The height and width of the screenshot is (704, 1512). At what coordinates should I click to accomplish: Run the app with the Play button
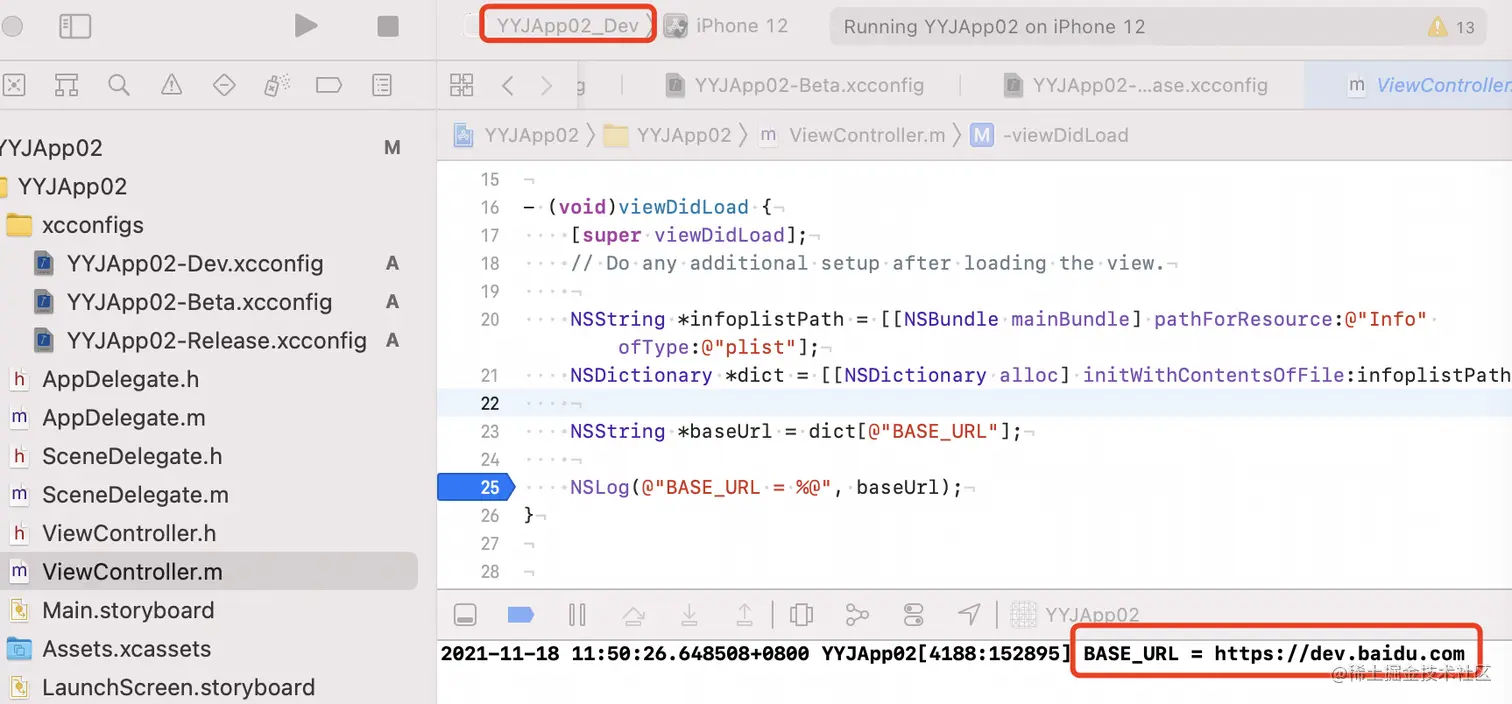coord(306,26)
